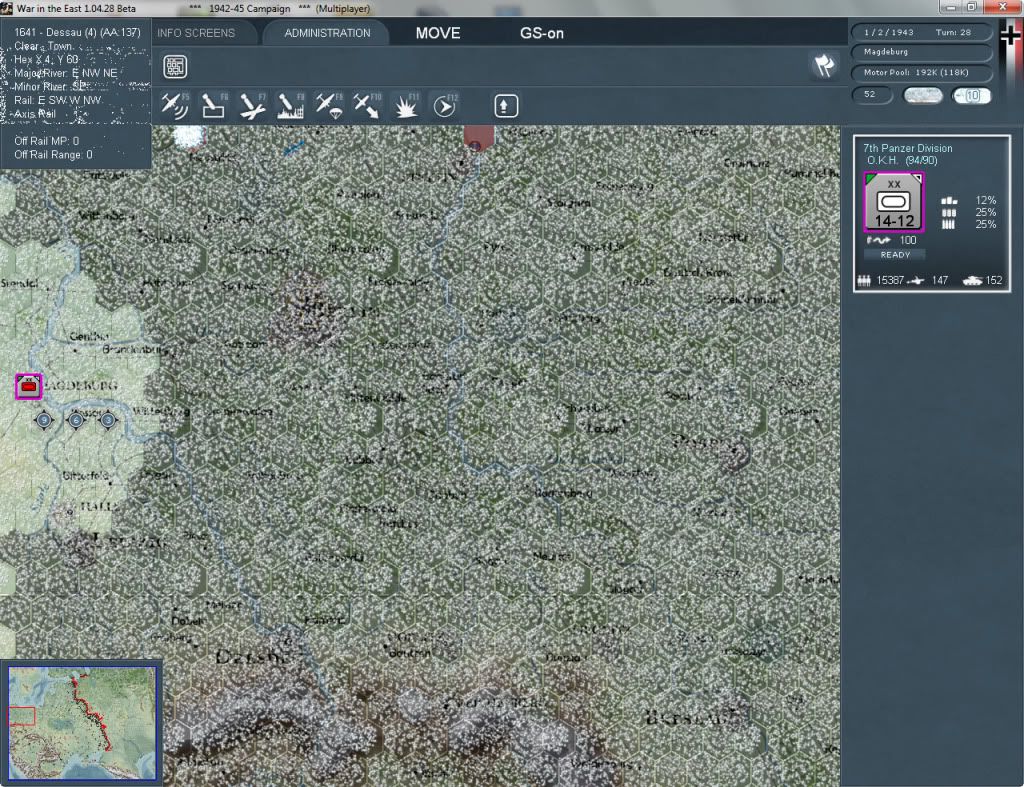Select the bomb airfield F7 mode icon
This screenshot has width=1024, height=787.
click(x=251, y=106)
